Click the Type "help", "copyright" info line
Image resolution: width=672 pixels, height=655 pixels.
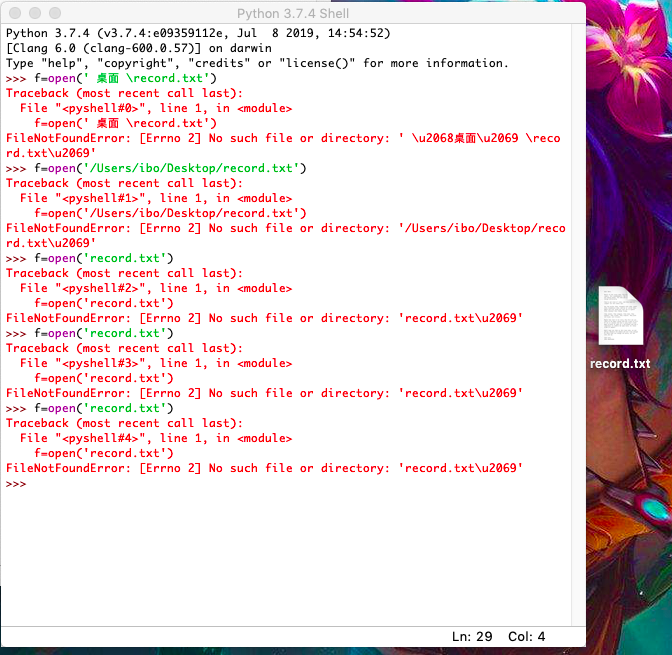257,63
